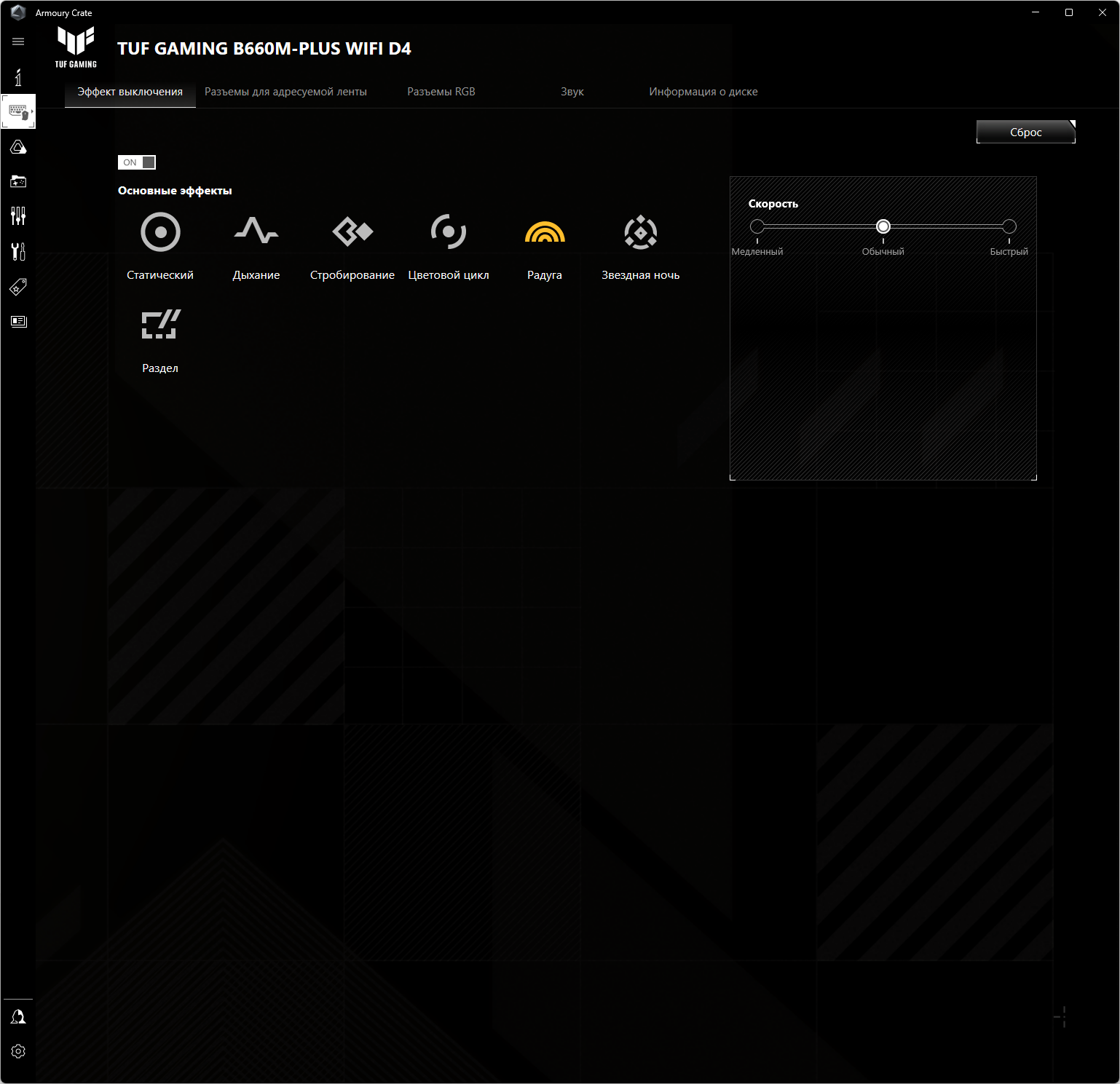Screen dimensions: 1120x1084
Task: Click the TUF Gaming logo
Action: [76, 47]
